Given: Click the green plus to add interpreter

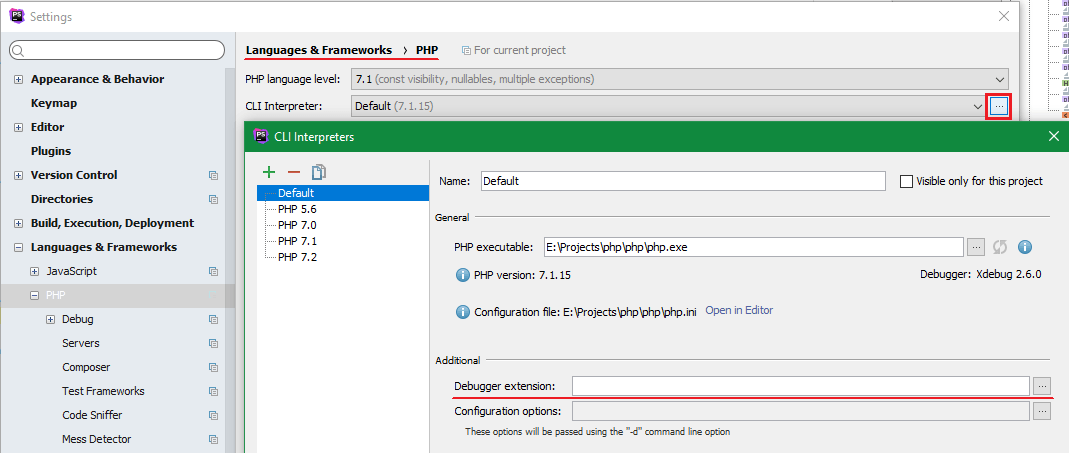Looking at the screenshot, I should (269, 172).
